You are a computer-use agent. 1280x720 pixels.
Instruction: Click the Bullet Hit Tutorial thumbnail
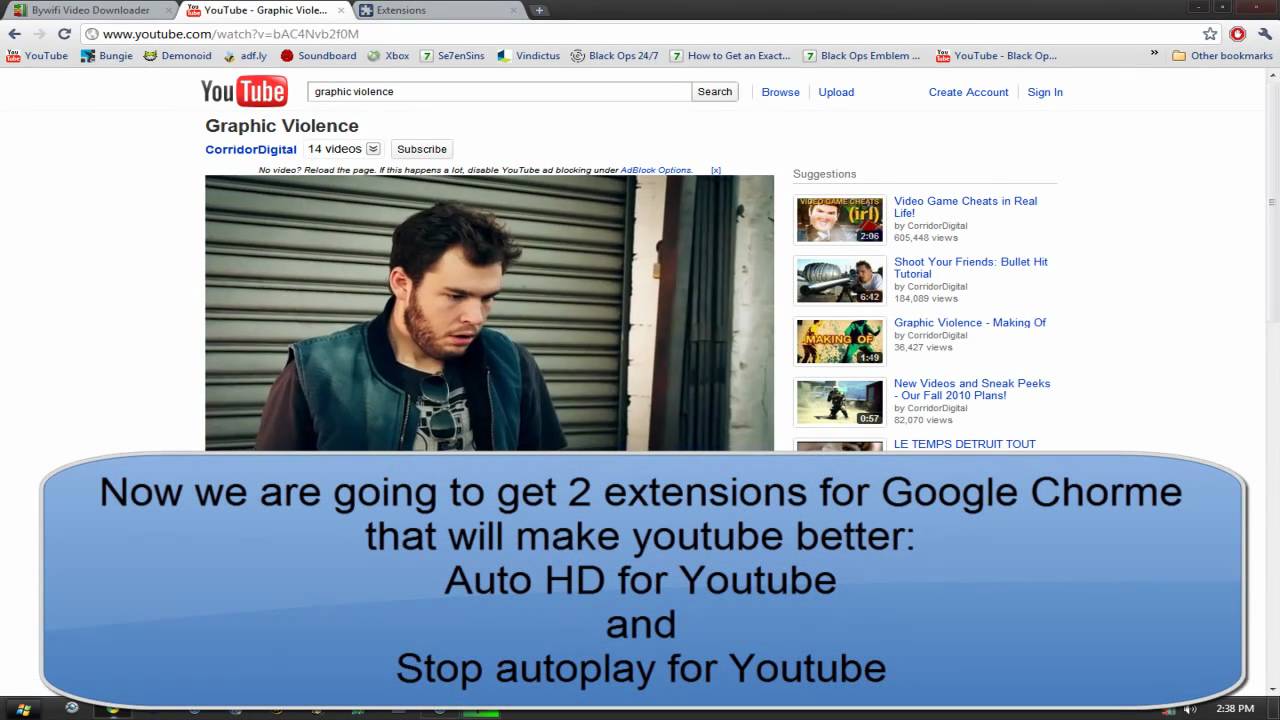[x=840, y=280]
